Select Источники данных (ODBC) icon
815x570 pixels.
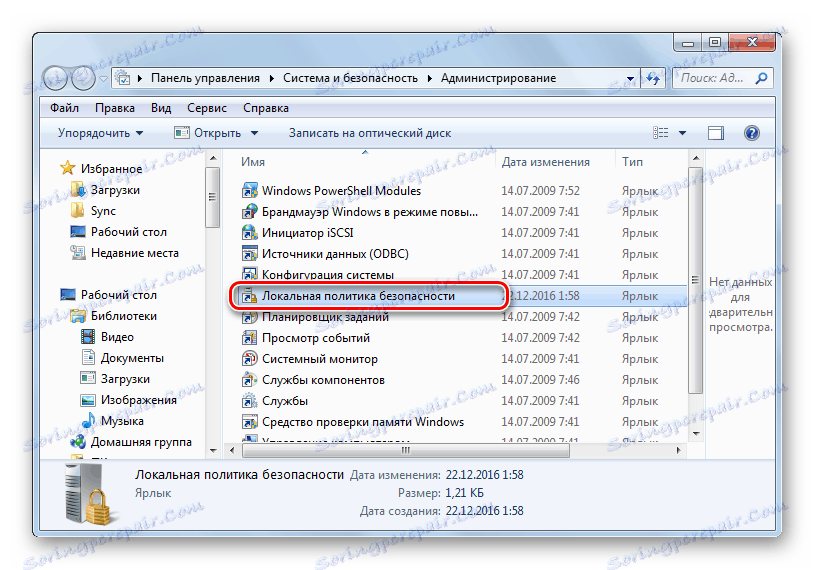coord(249,254)
